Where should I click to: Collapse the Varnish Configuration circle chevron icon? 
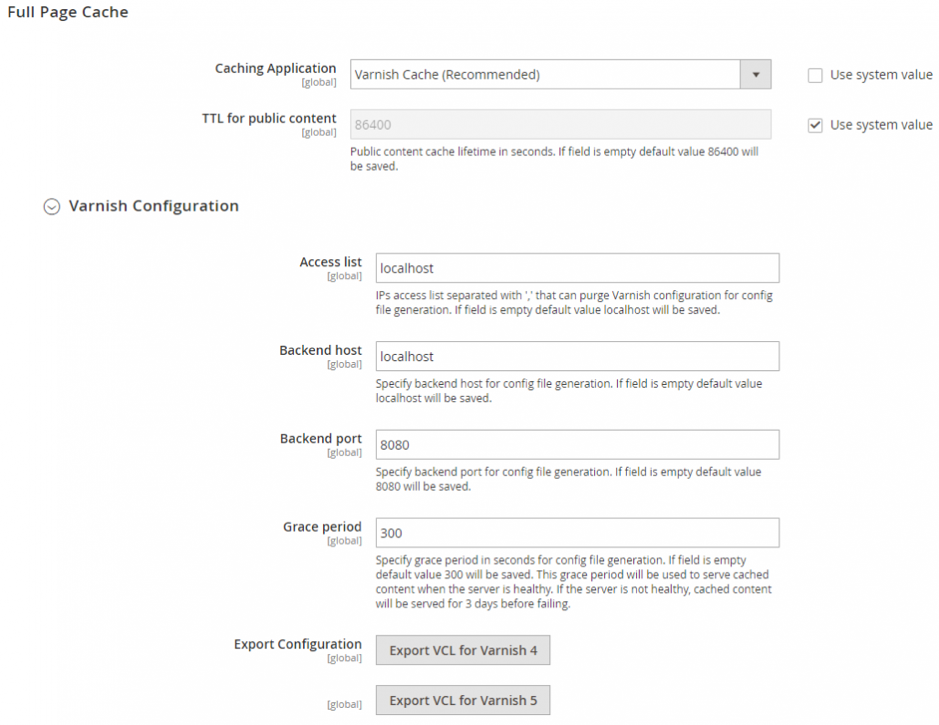[52, 206]
